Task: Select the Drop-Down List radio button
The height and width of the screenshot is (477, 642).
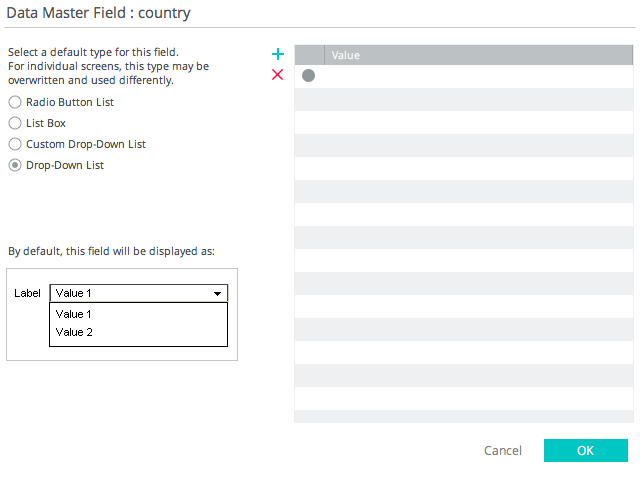Action: point(15,165)
